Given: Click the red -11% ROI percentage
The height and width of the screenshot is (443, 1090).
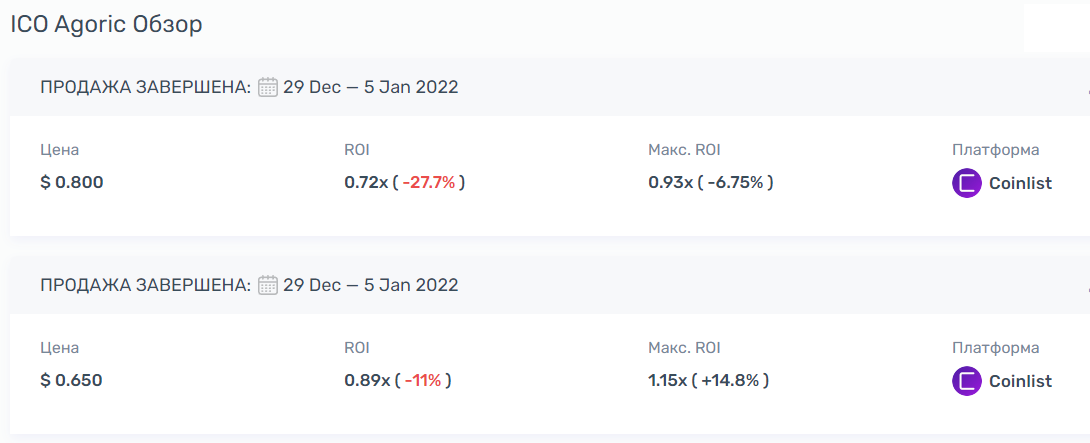Looking at the screenshot, I should (x=424, y=380).
